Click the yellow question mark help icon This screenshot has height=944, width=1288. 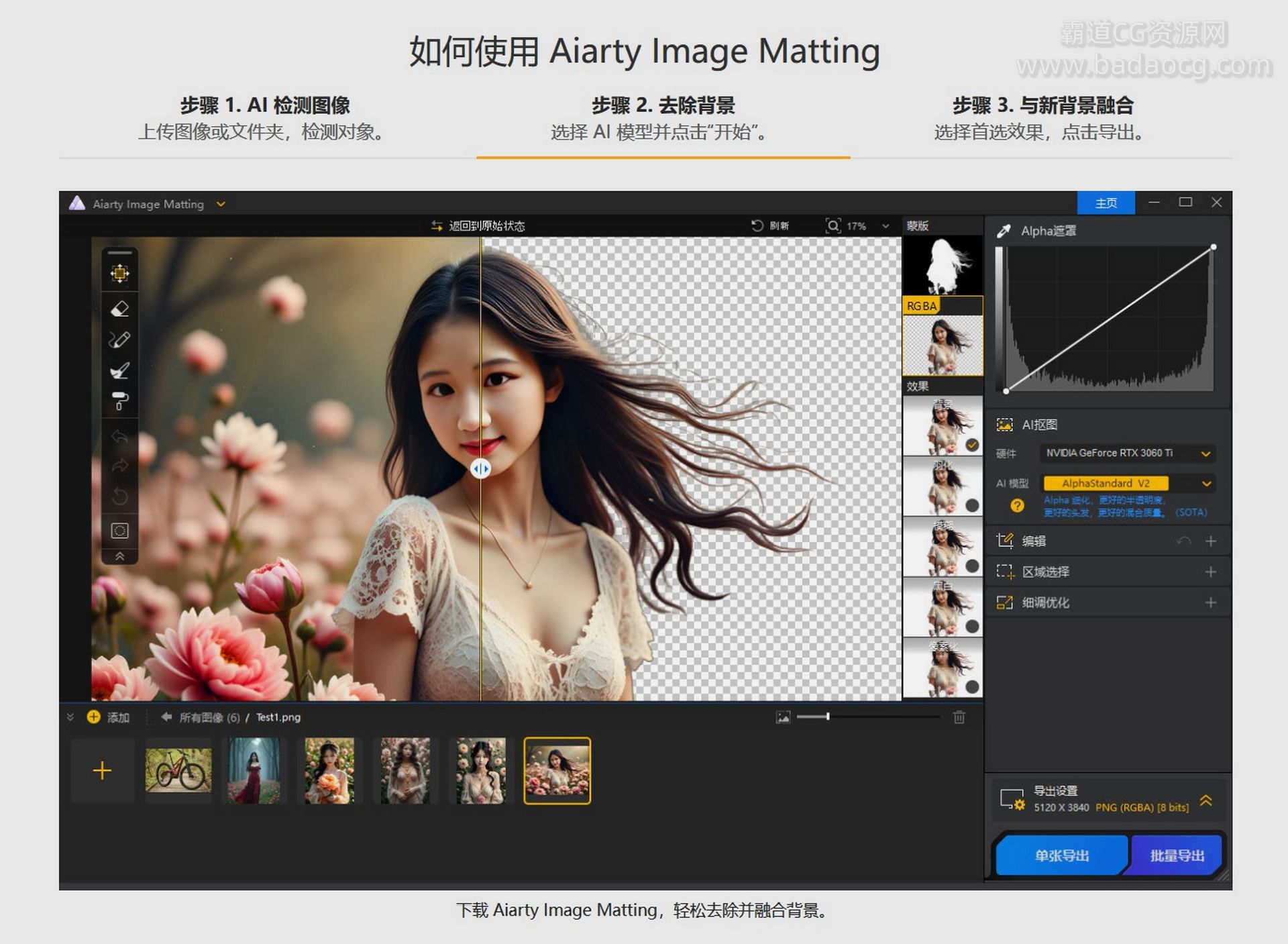point(1017,506)
